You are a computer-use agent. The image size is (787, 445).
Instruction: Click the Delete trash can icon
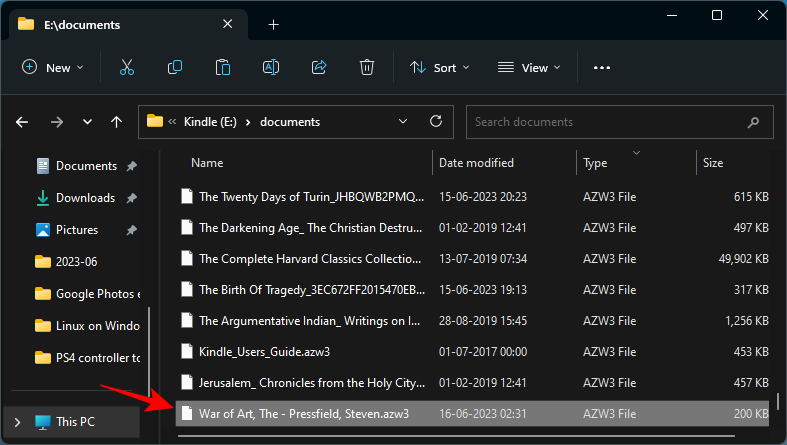pyautogui.click(x=367, y=67)
